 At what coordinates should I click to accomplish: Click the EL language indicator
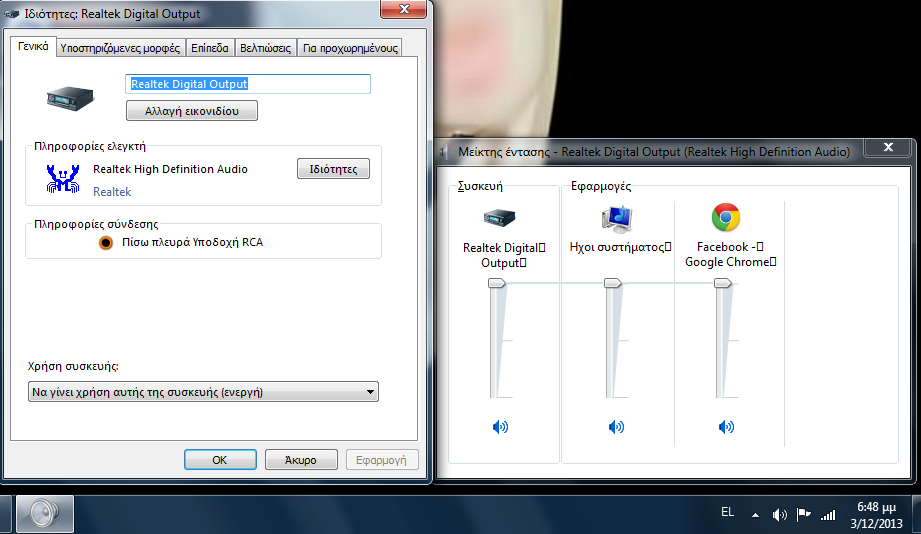[x=727, y=512]
